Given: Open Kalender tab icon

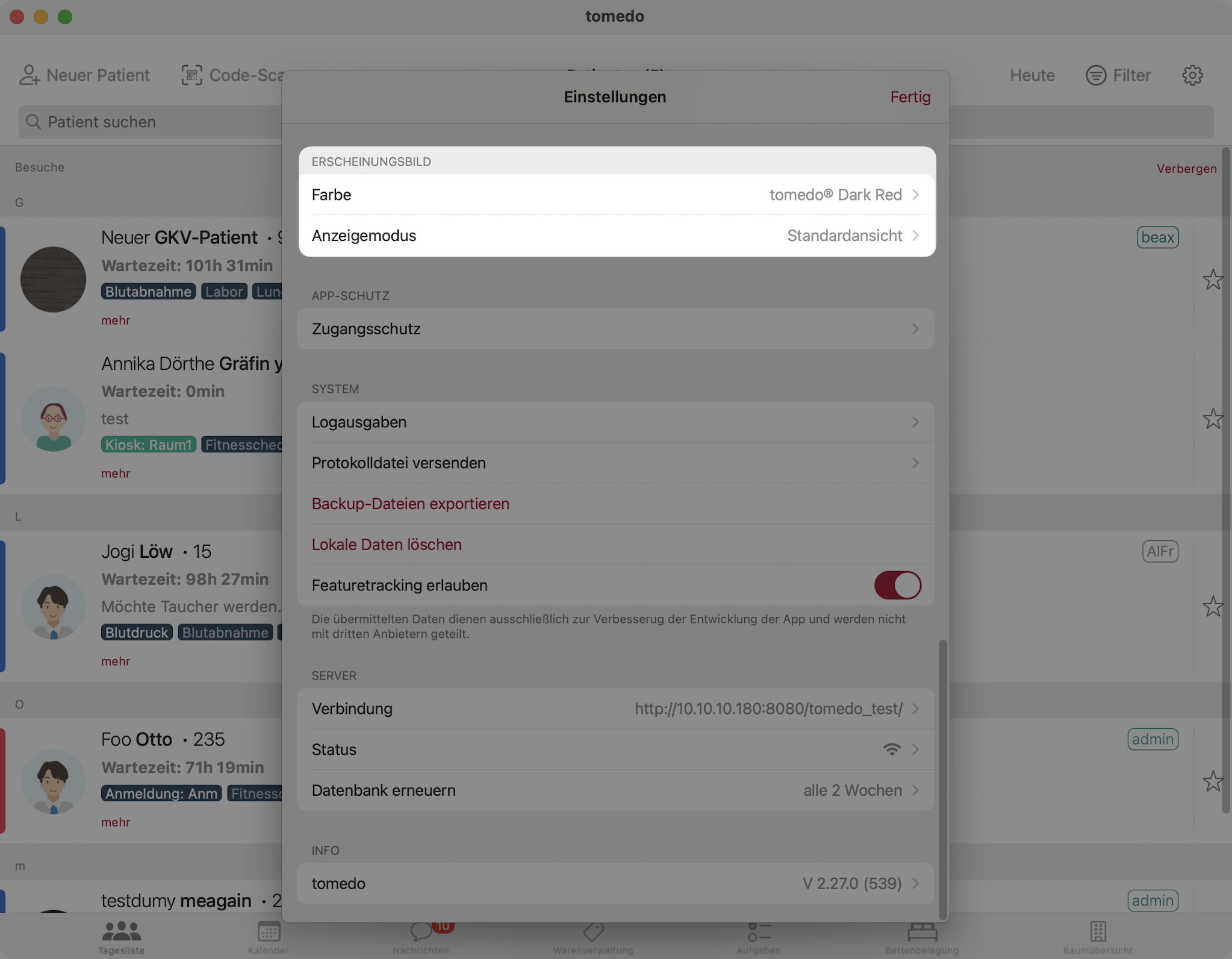Looking at the screenshot, I should click(269, 931).
